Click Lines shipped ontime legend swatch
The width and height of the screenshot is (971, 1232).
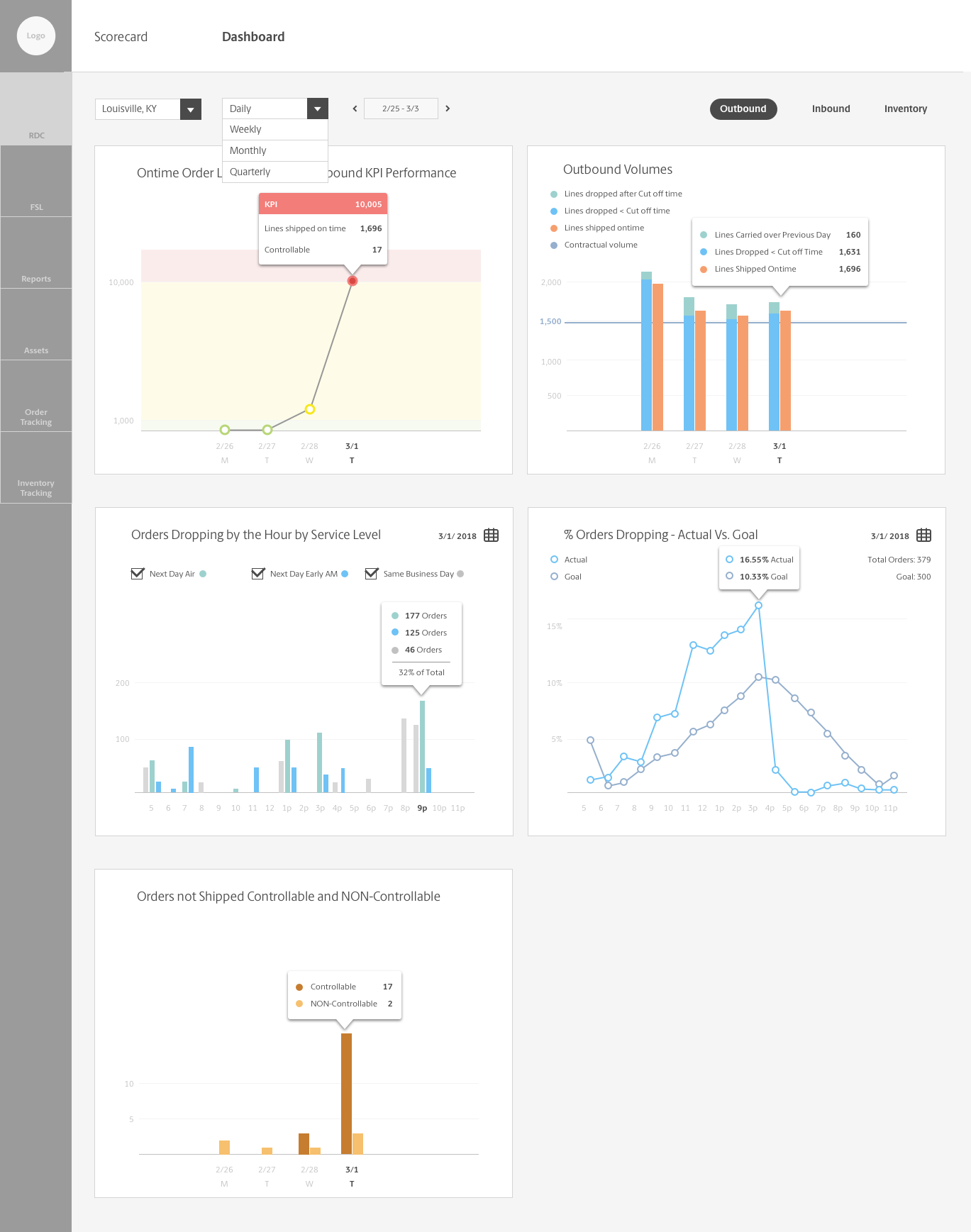coord(554,228)
